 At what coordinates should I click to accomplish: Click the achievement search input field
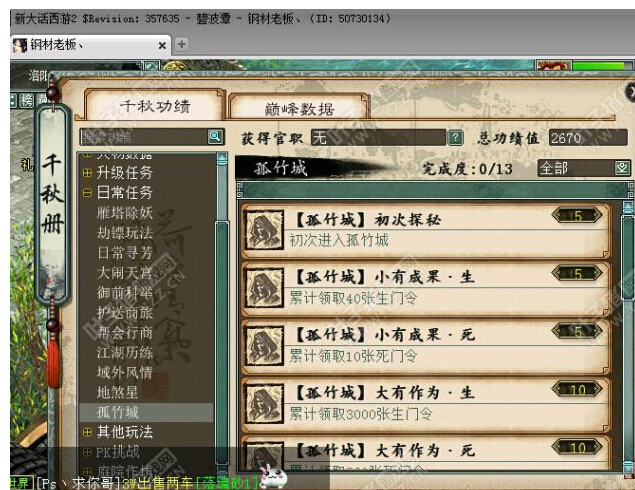[x=144, y=137]
